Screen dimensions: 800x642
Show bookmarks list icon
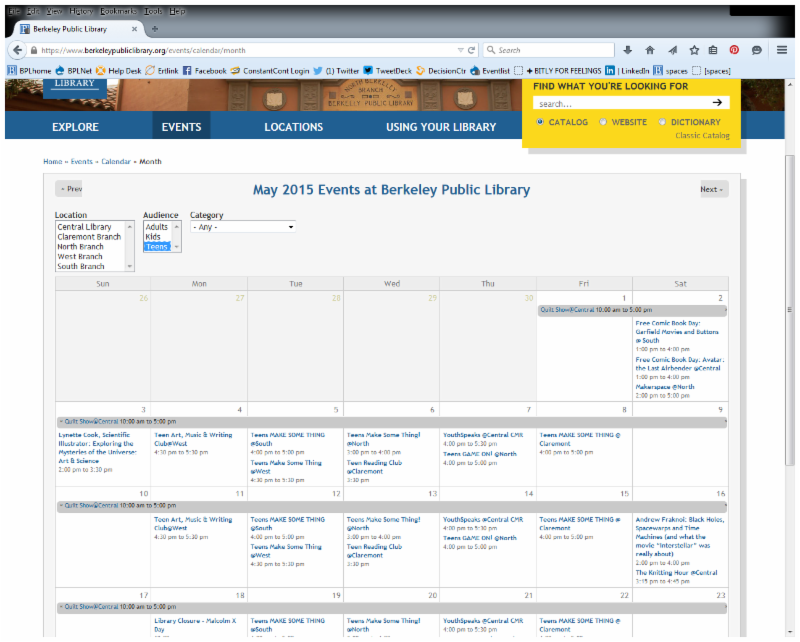[713, 50]
